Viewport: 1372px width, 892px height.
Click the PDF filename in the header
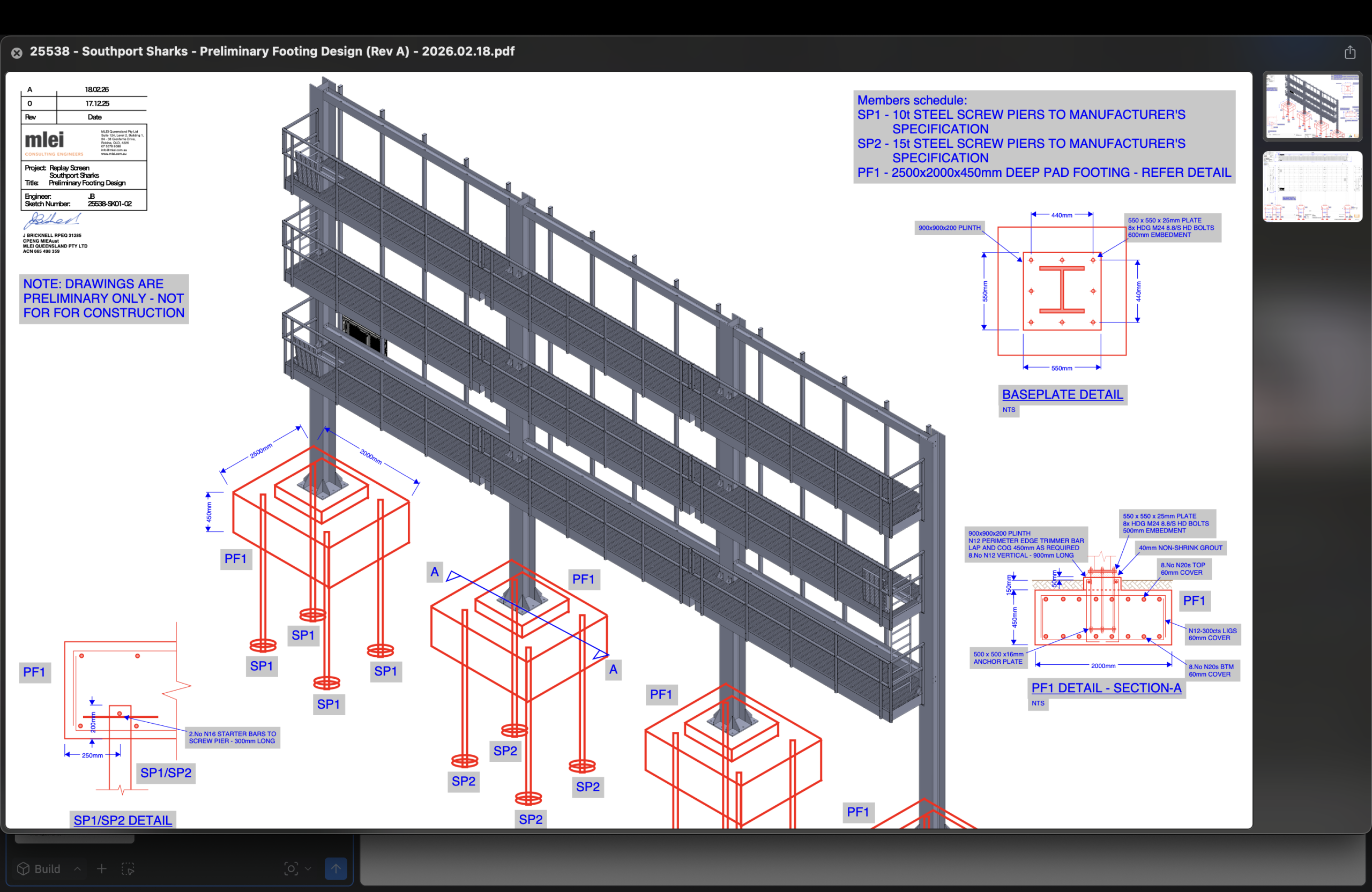(x=273, y=51)
